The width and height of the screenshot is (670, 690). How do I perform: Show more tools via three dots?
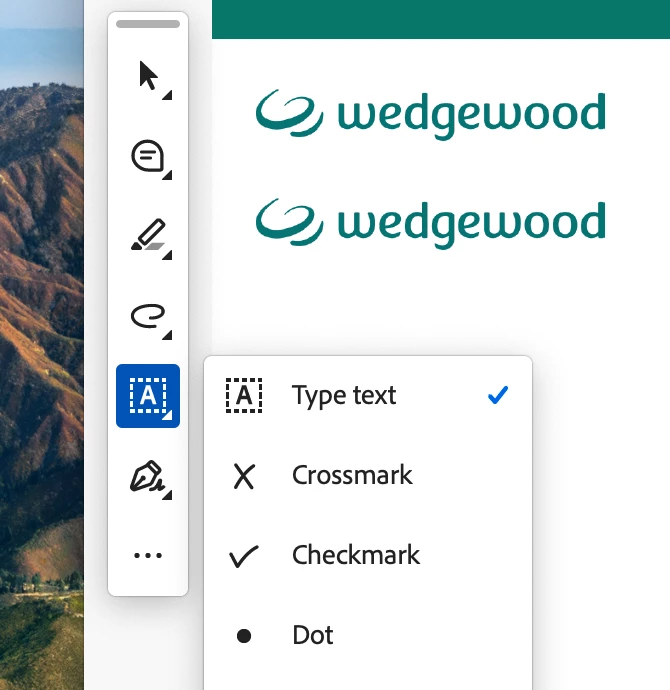pos(148,555)
